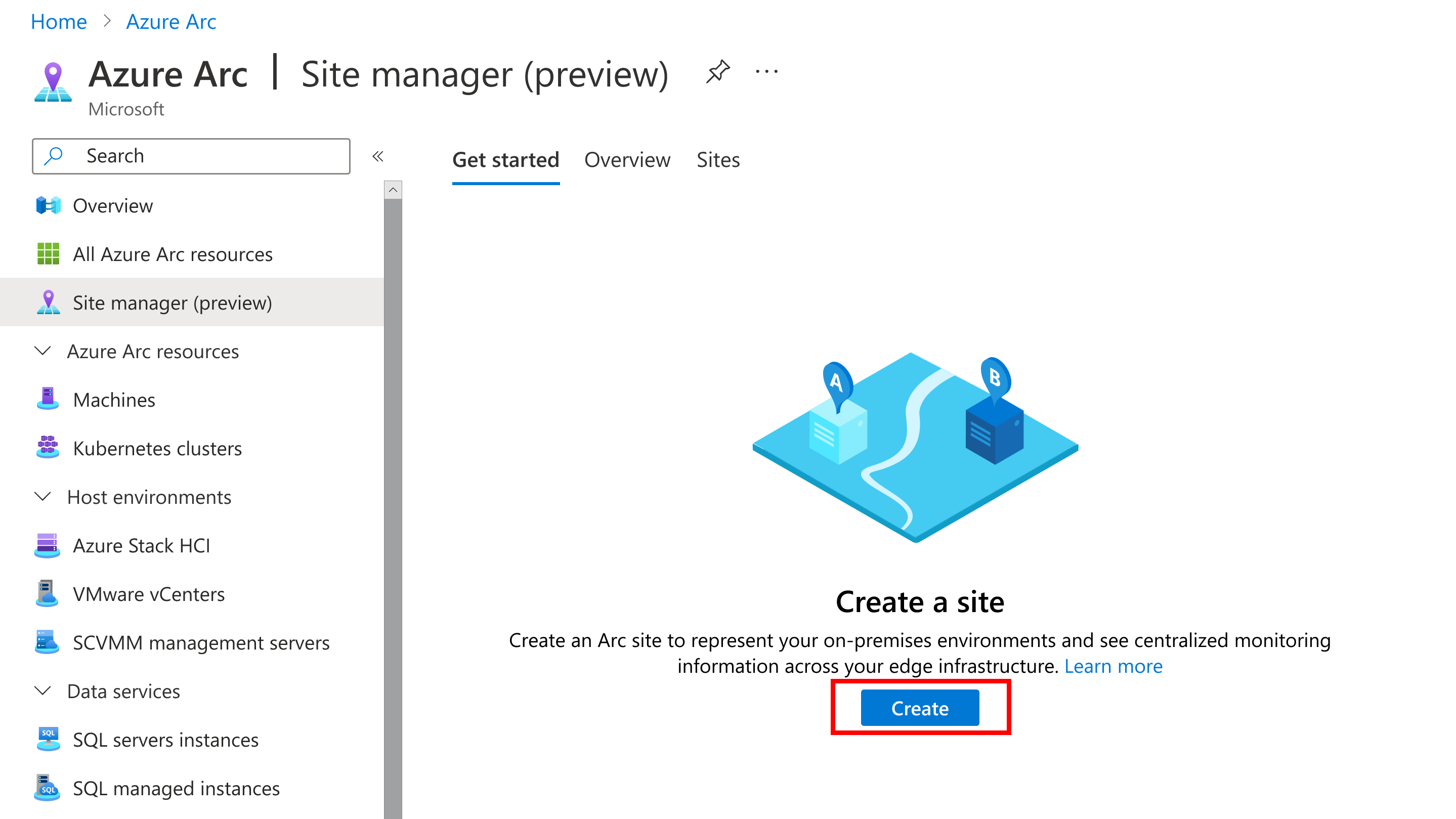The height and width of the screenshot is (819, 1456).
Task: Switch to the Overview tab
Action: (x=626, y=159)
